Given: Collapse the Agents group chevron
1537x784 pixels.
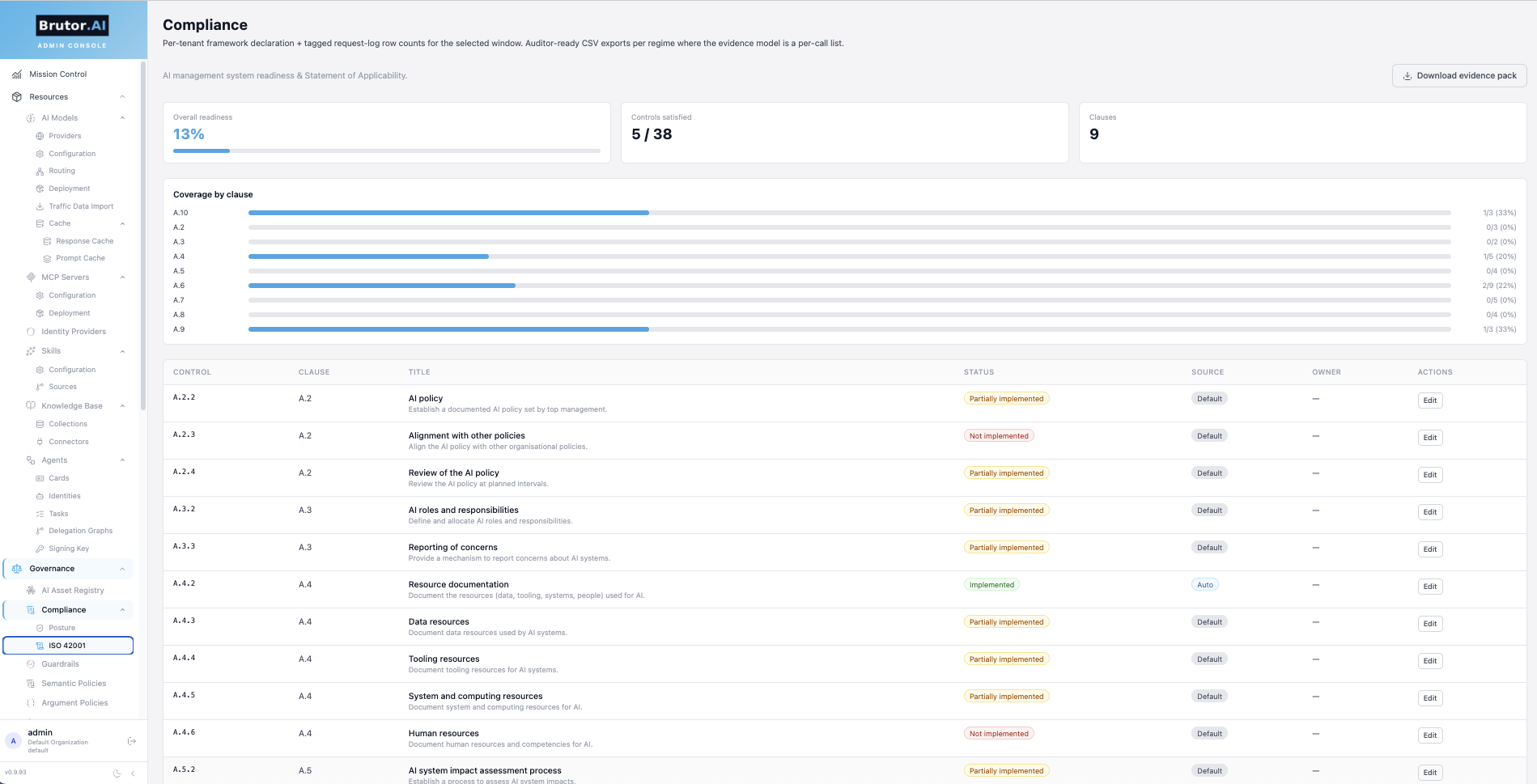Looking at the screenshot, I should [x=122, y=460].
